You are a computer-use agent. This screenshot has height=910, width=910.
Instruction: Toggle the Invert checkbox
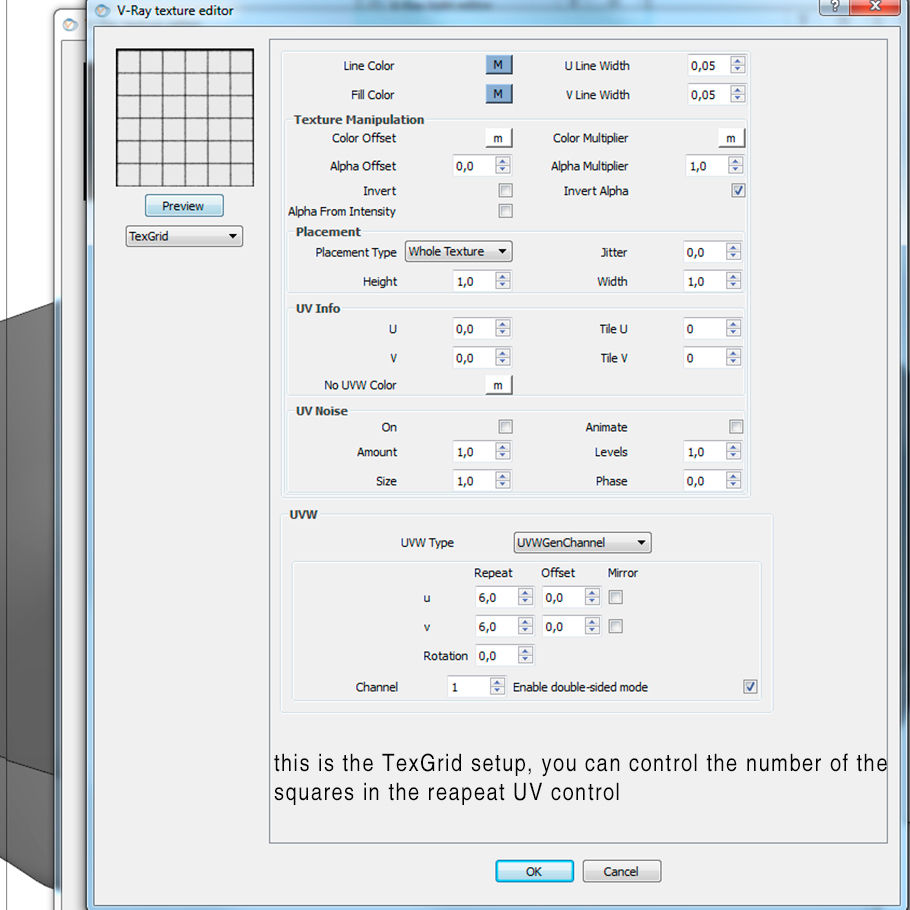[505, 190]
